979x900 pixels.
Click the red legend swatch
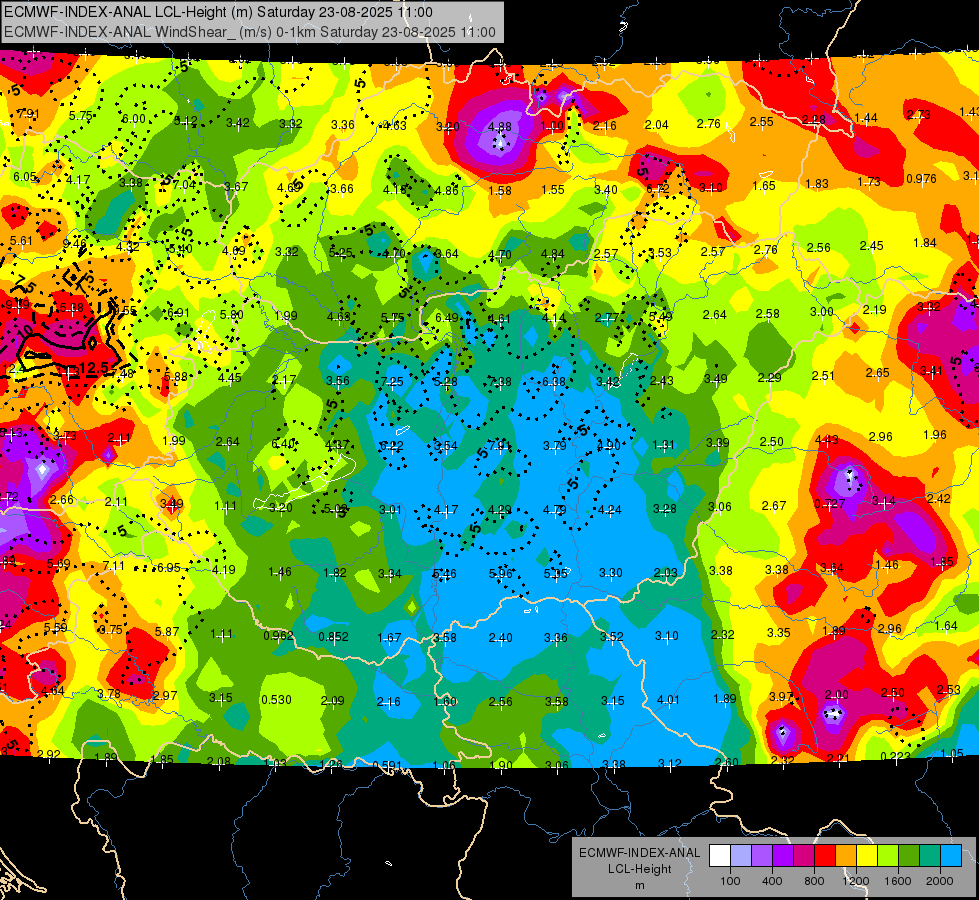[x=825, y=856]
